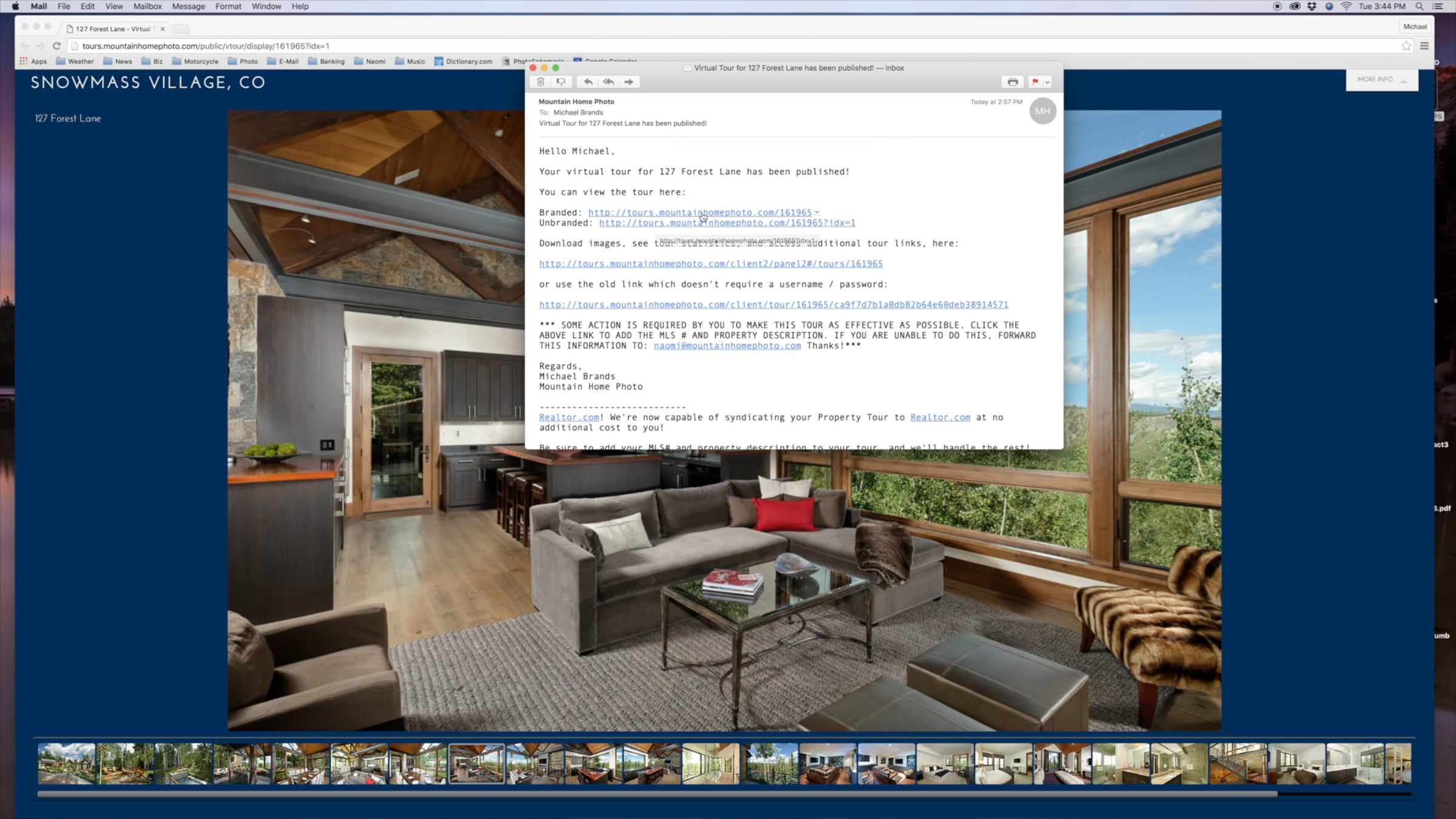The width and height of the screenshot is (1456, 819).
Task: Open the first Realtor.com link in the email
Action: [569, 417]
